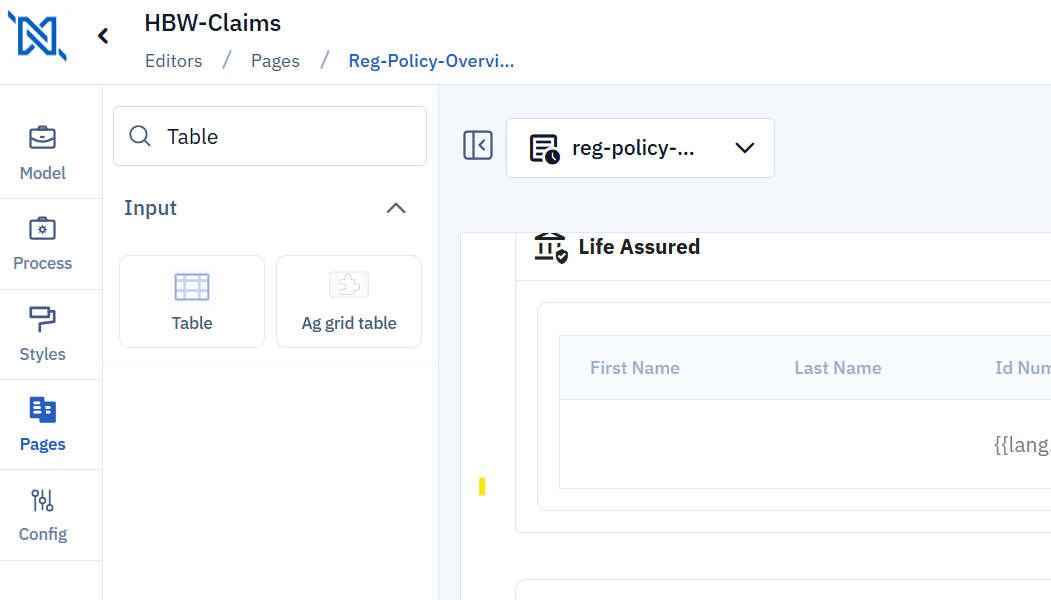This screenshot has height=600, width=1051.
Task: Select the First Name column header
Action: (635, 368)
